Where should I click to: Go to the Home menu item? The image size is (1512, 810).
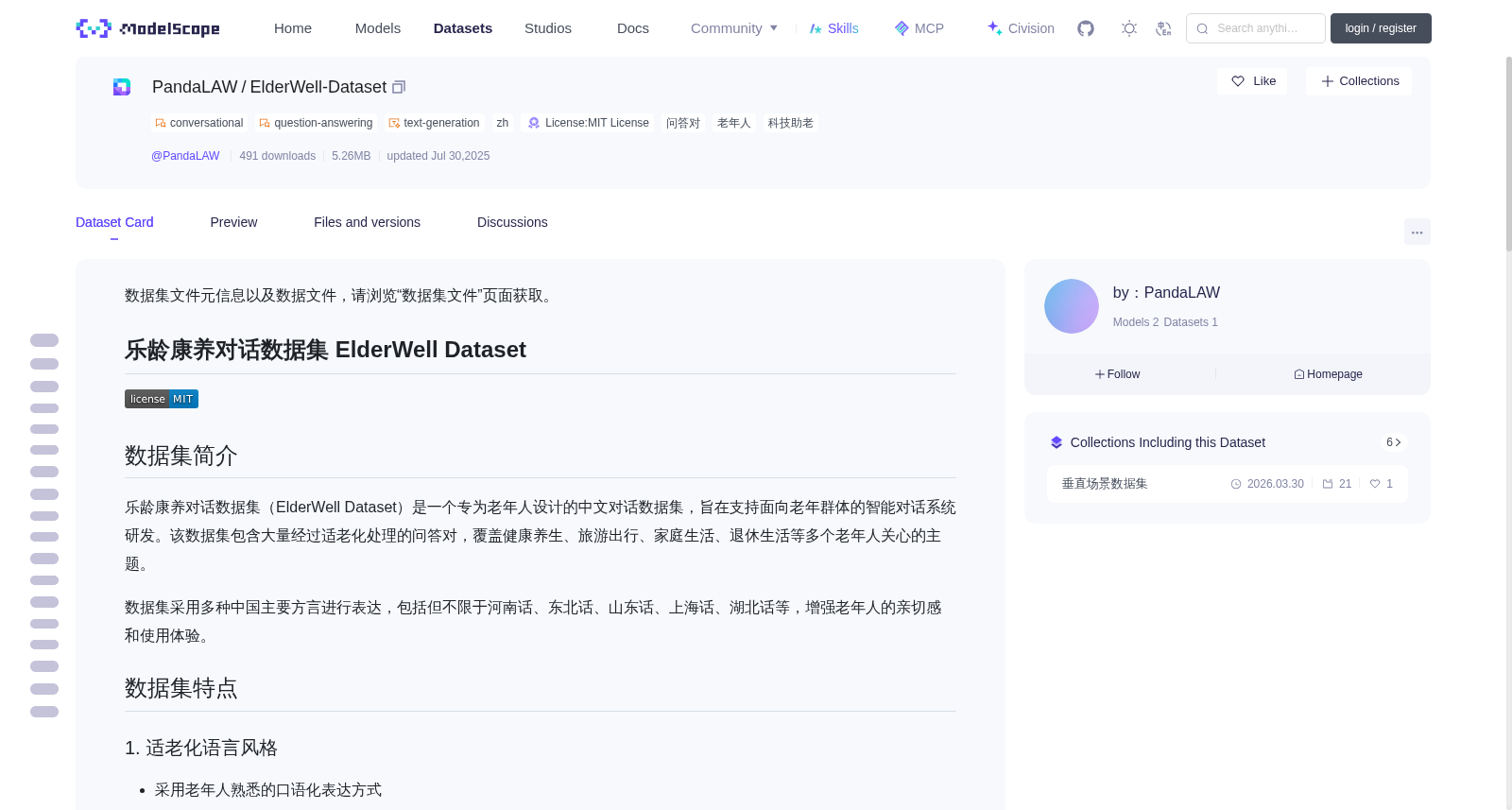point(293,28)
